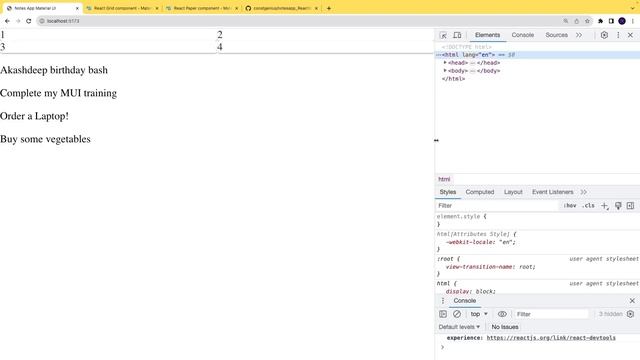Open the console drawer kebab menu

click(x=443, y=301)
